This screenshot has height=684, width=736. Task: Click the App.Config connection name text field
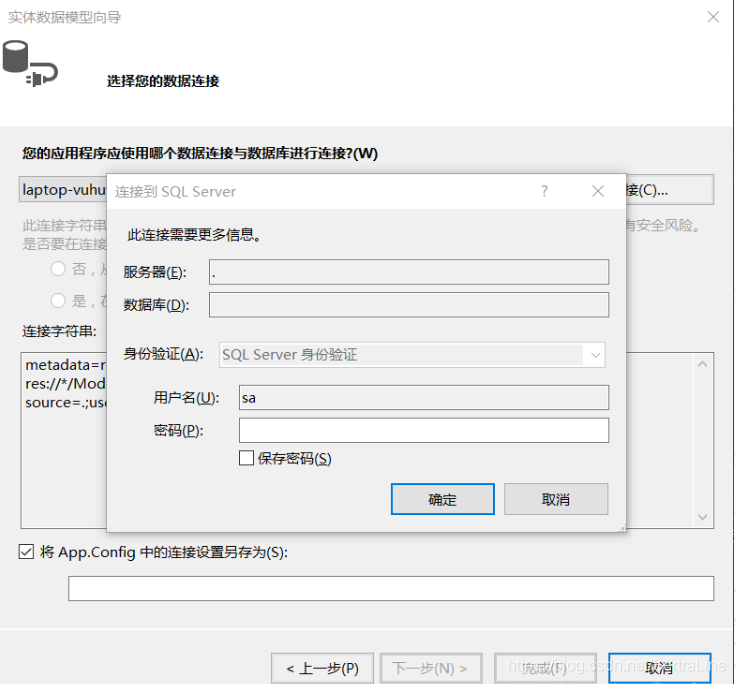pos(391,588)
